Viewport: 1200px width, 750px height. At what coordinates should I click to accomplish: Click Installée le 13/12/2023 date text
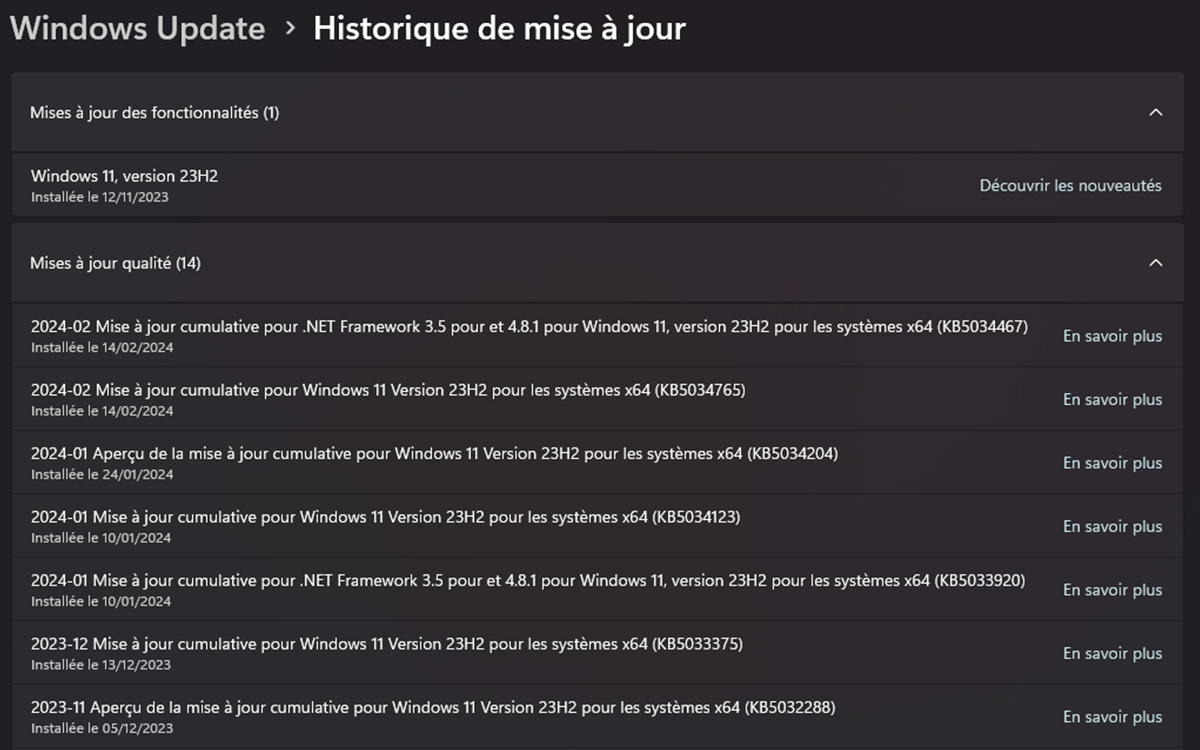pyautogui.click(x=101, y=665)
